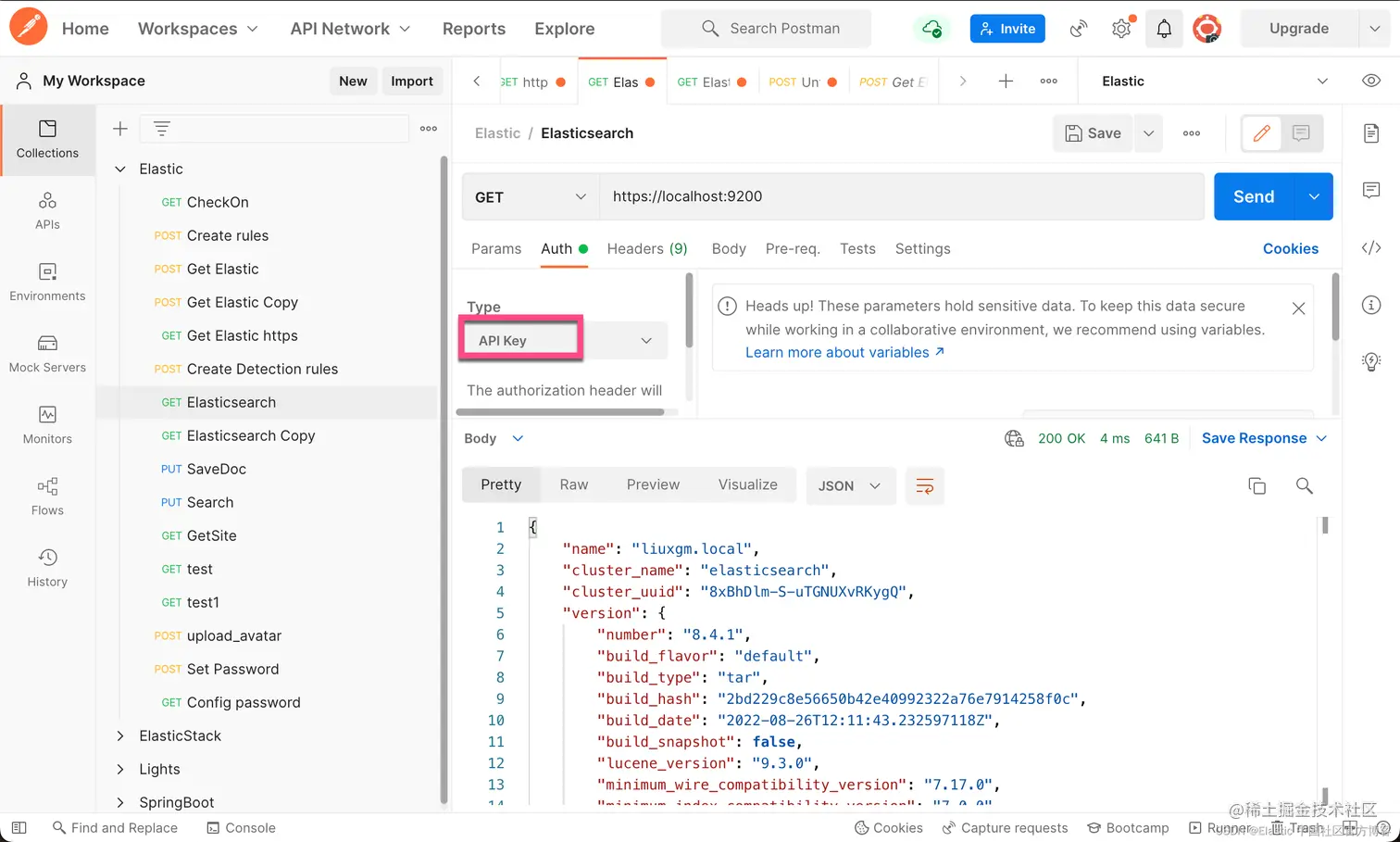The image size is (1400, 842).
Task: Open the API Key auth type dropdown
Action: [x=564, y=341]
